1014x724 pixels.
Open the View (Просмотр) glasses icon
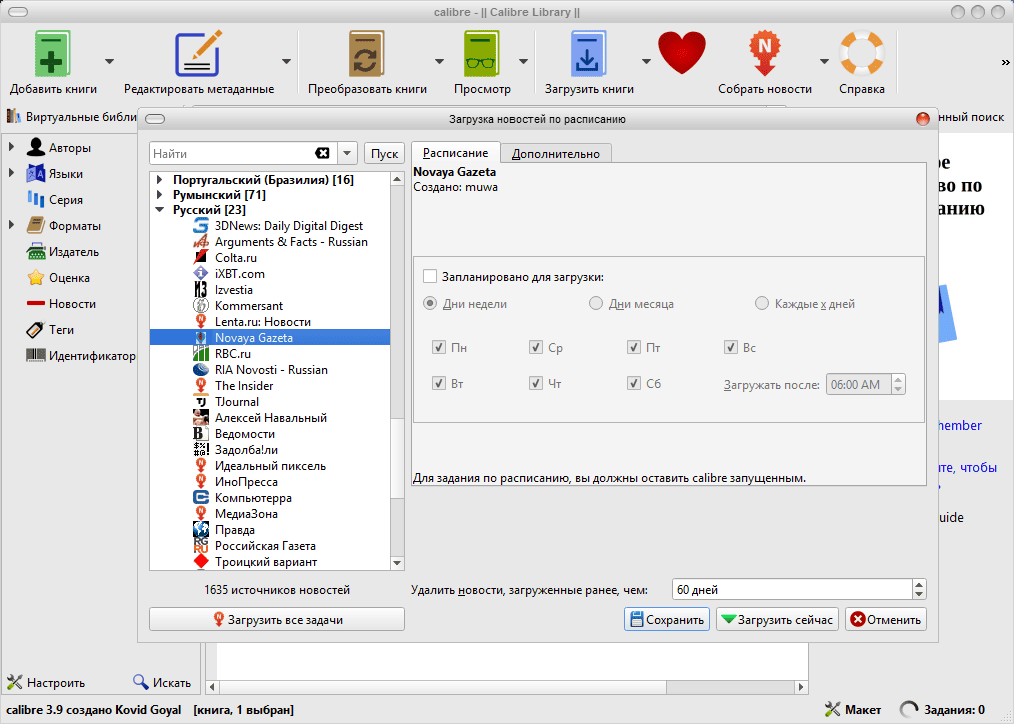tap(482, 55)
